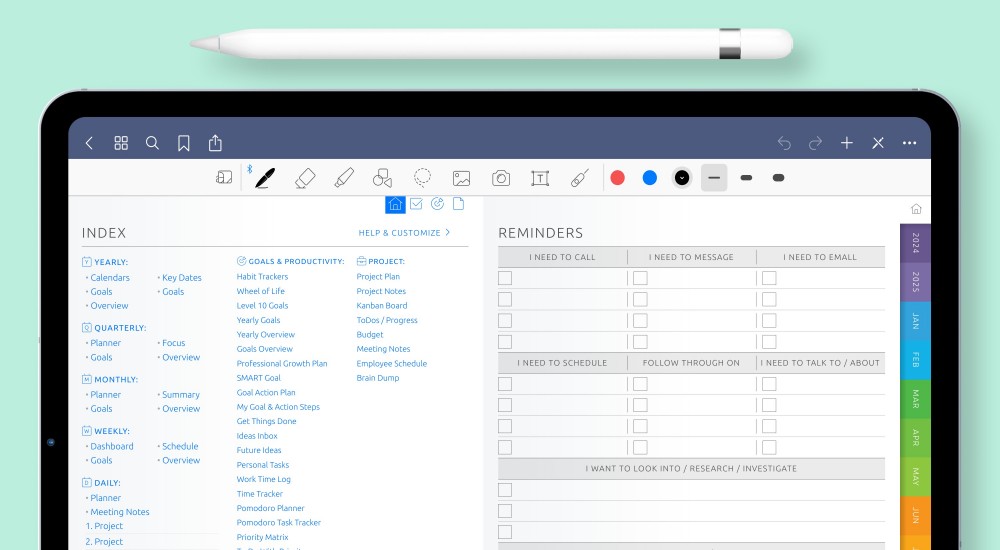Screen dimensions: 1000x550
Task: Select the thinnest stroke width
Action: [x=714, y=178]
